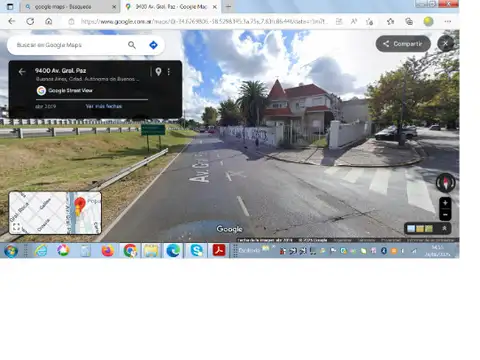The width and height of the screenshot is (480, 360).
Task: Open Edge settings and more menu
Action: point(448,22)
